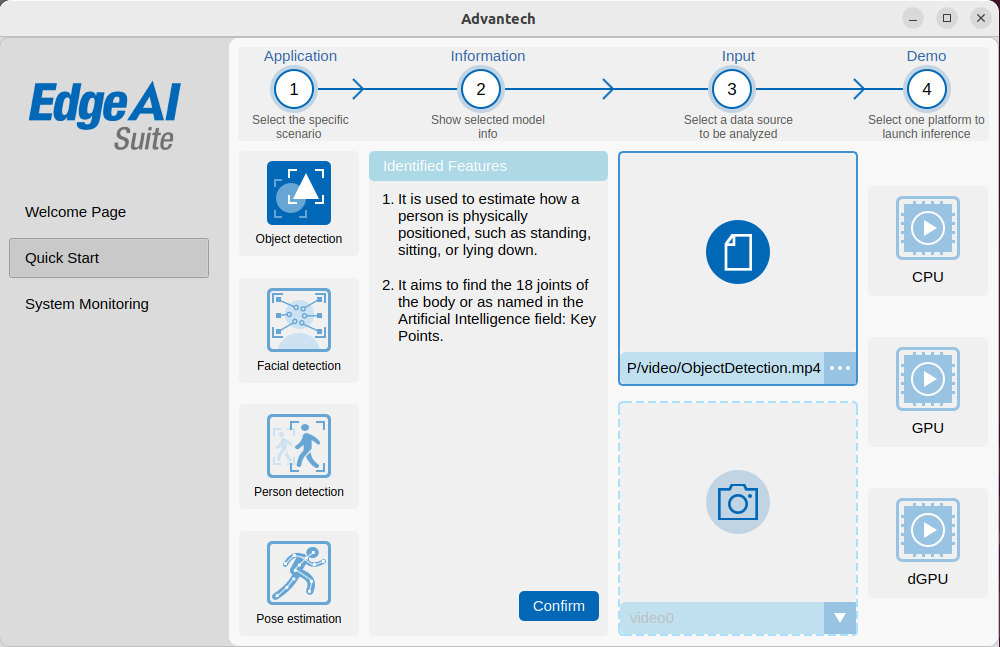1000x647 pixels.
Task: Choose the Facial detection scenario icon
Action: (x=298, y=320)
